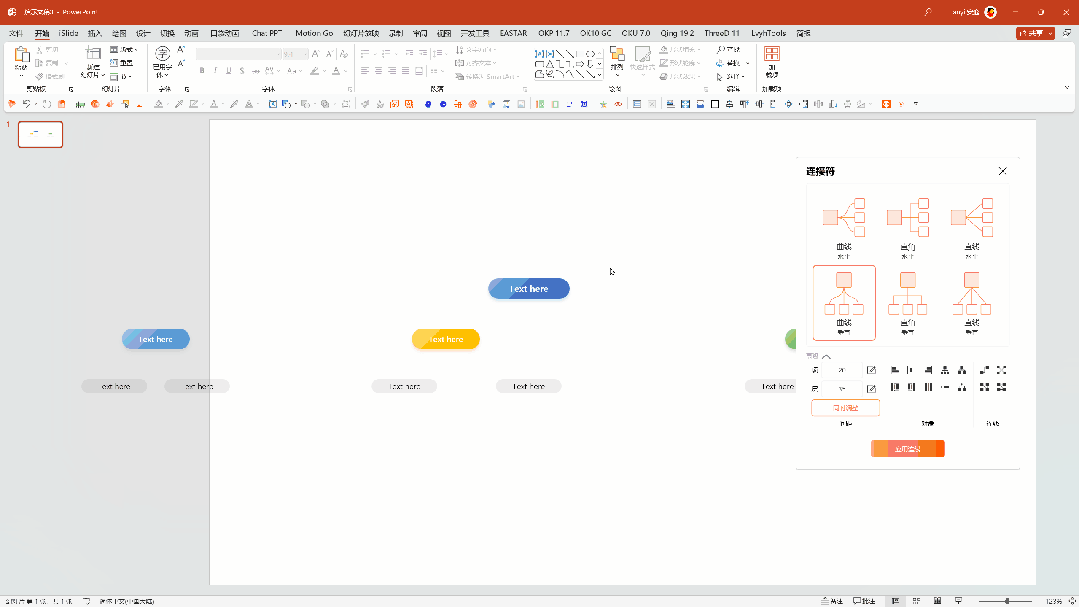
Task: Open the Qing 19.2 ribbon tab
Action: (x=677, y=33)
